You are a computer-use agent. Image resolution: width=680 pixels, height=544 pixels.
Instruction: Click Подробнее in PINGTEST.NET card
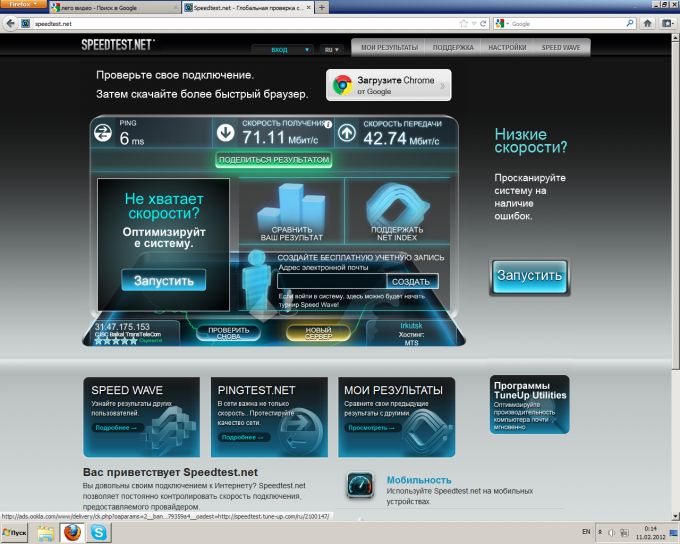click(x=242, y=437)
